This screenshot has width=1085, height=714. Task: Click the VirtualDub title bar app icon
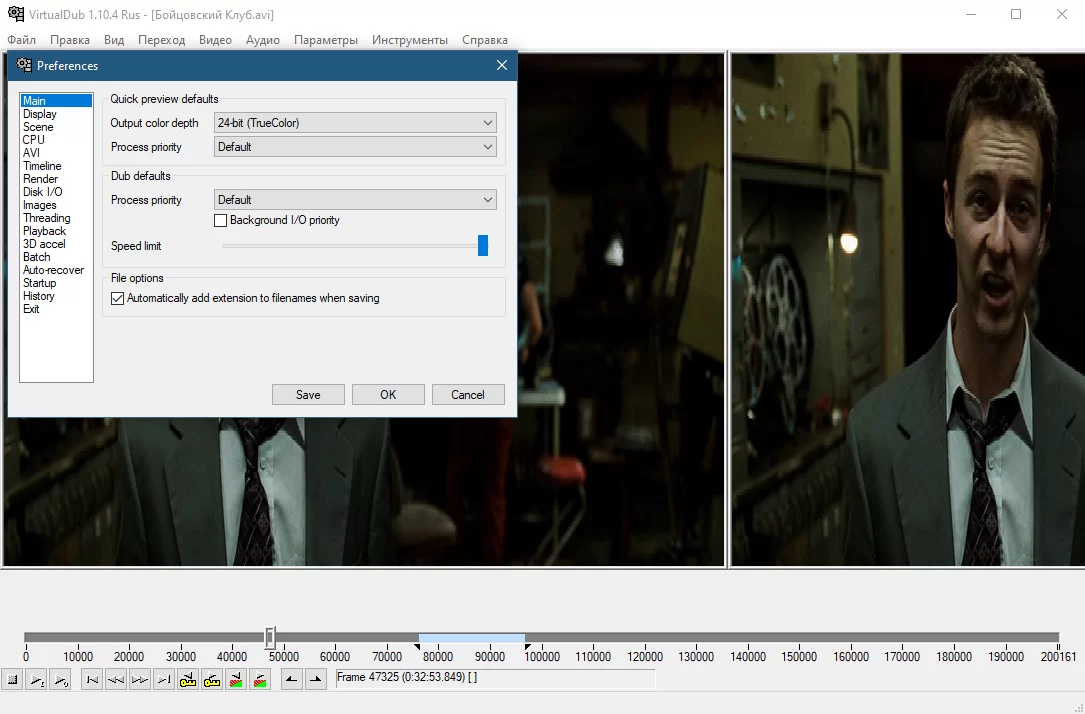pos(15,14)
